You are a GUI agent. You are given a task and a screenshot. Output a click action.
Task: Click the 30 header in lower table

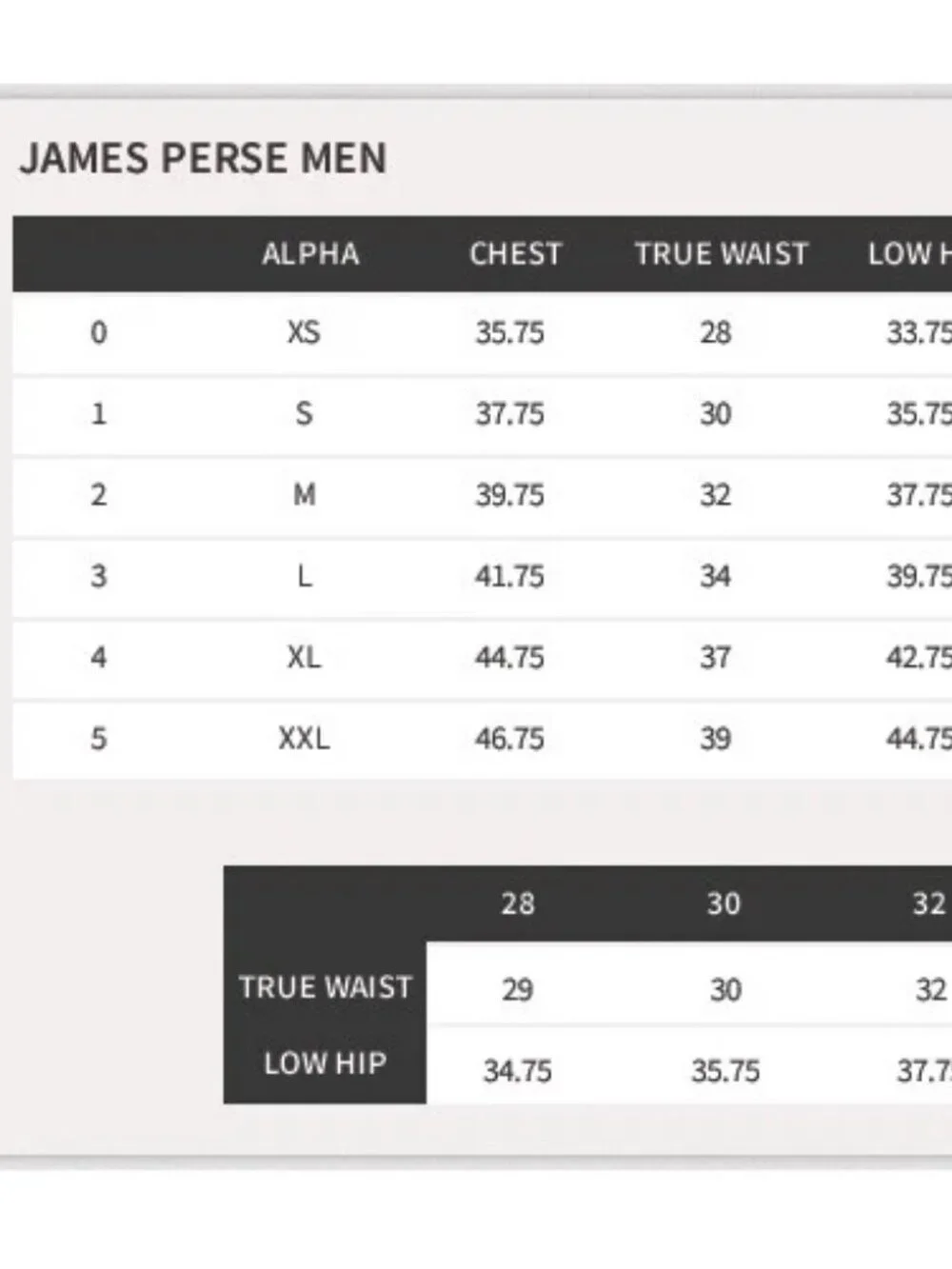[724, 903]
